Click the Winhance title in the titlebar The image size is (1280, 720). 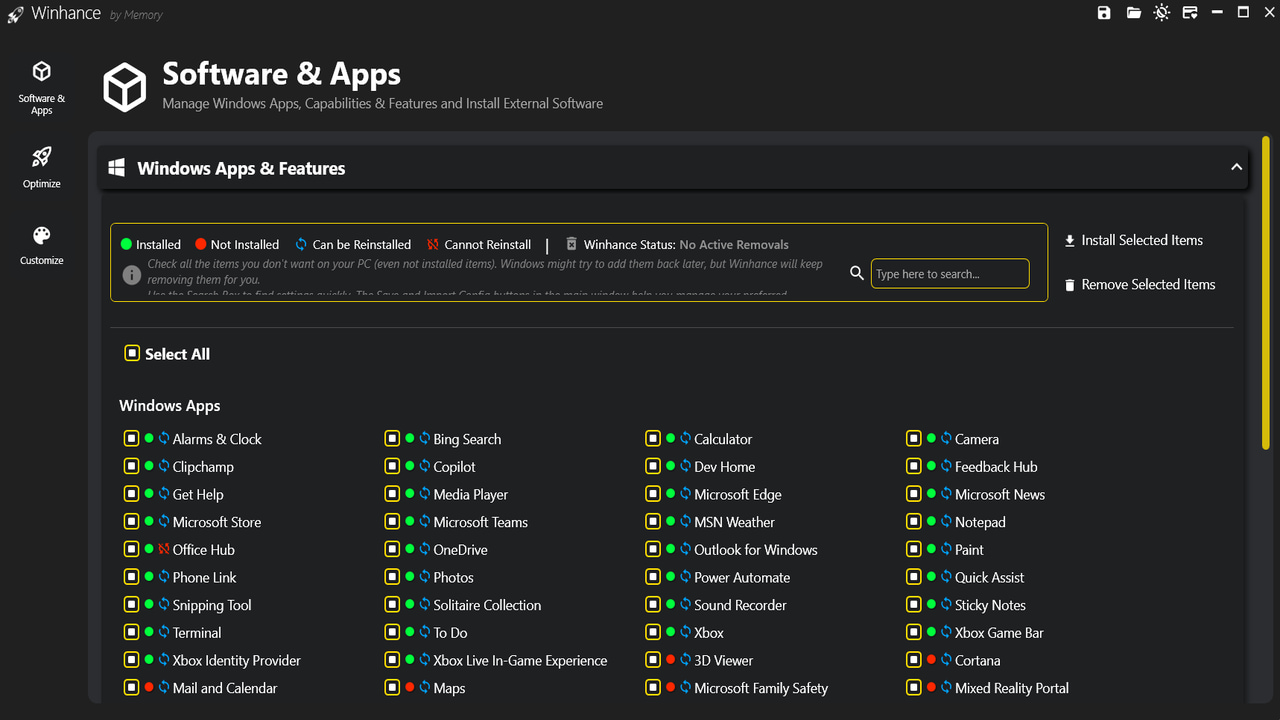(64, 13)
